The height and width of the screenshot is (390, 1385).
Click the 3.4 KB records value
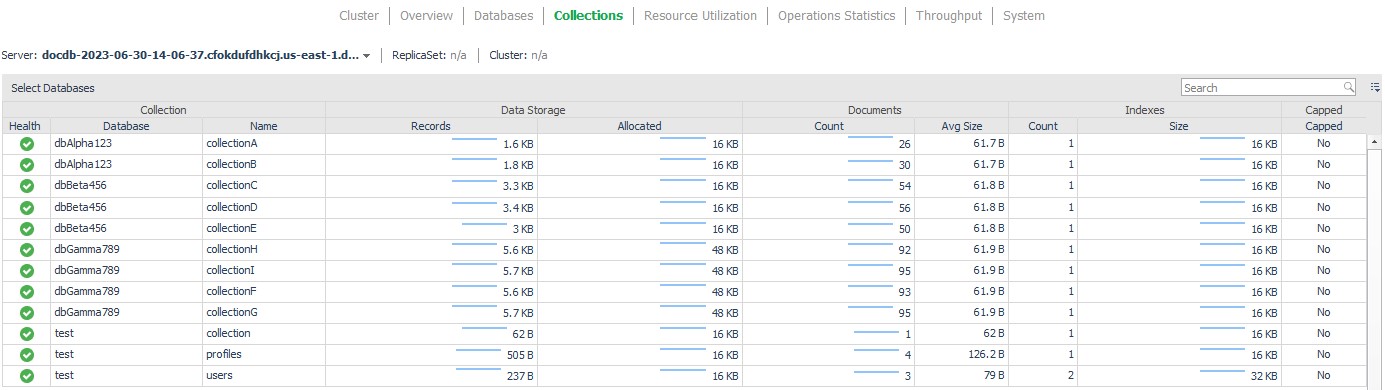(x=518, y=208)
